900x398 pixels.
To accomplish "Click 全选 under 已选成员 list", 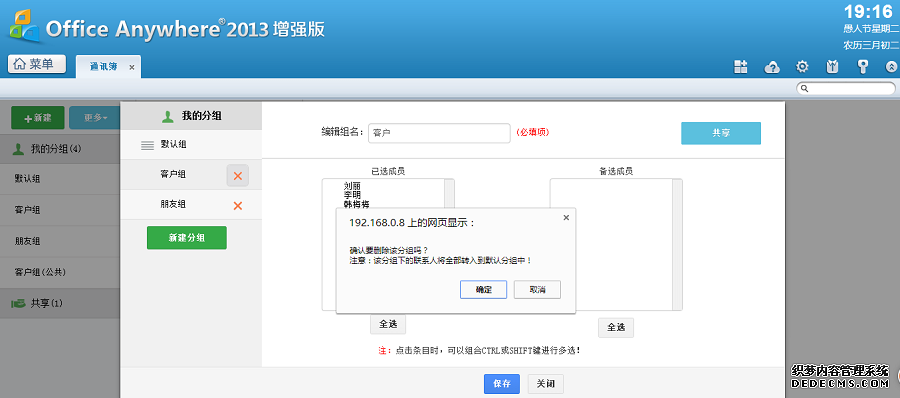I will (388, 324).
